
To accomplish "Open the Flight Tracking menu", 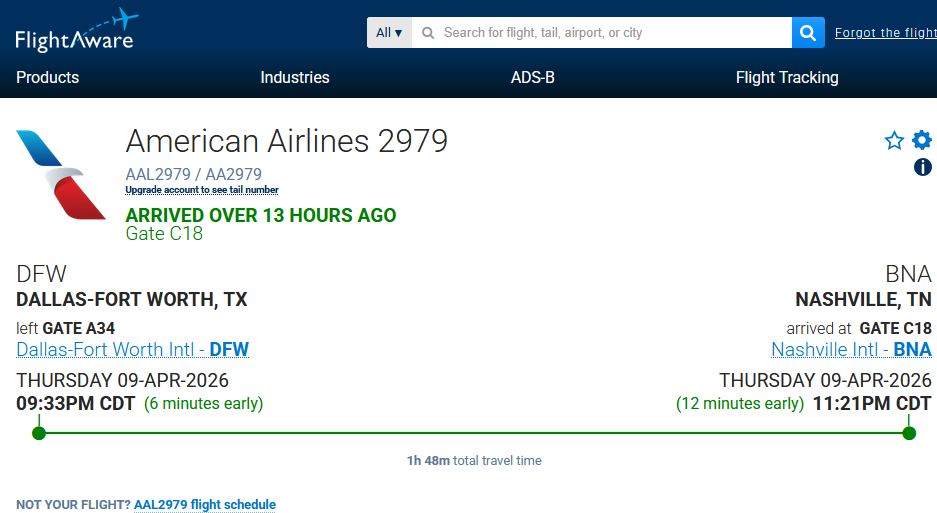I will 787,77.
